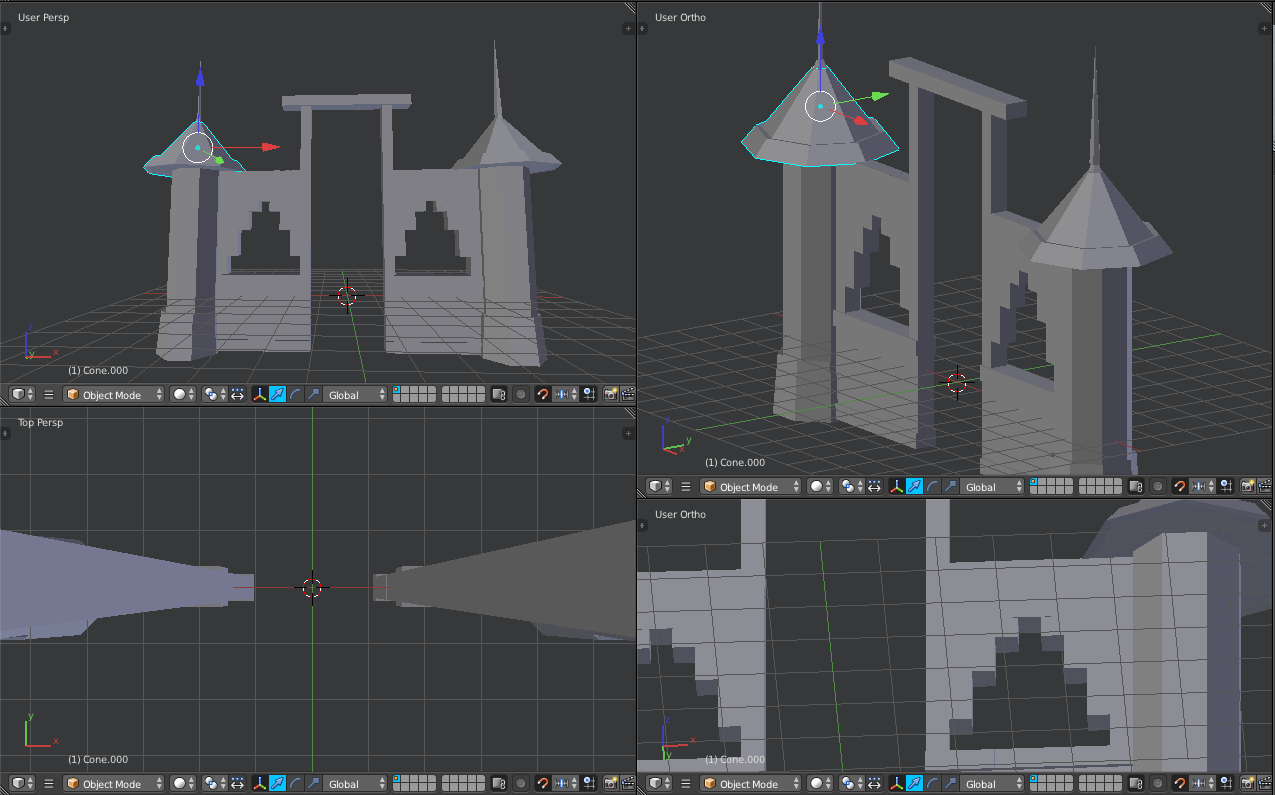
Task: Expand collapsed menus button in Top Persp header
Action: (x=48, y=783)
